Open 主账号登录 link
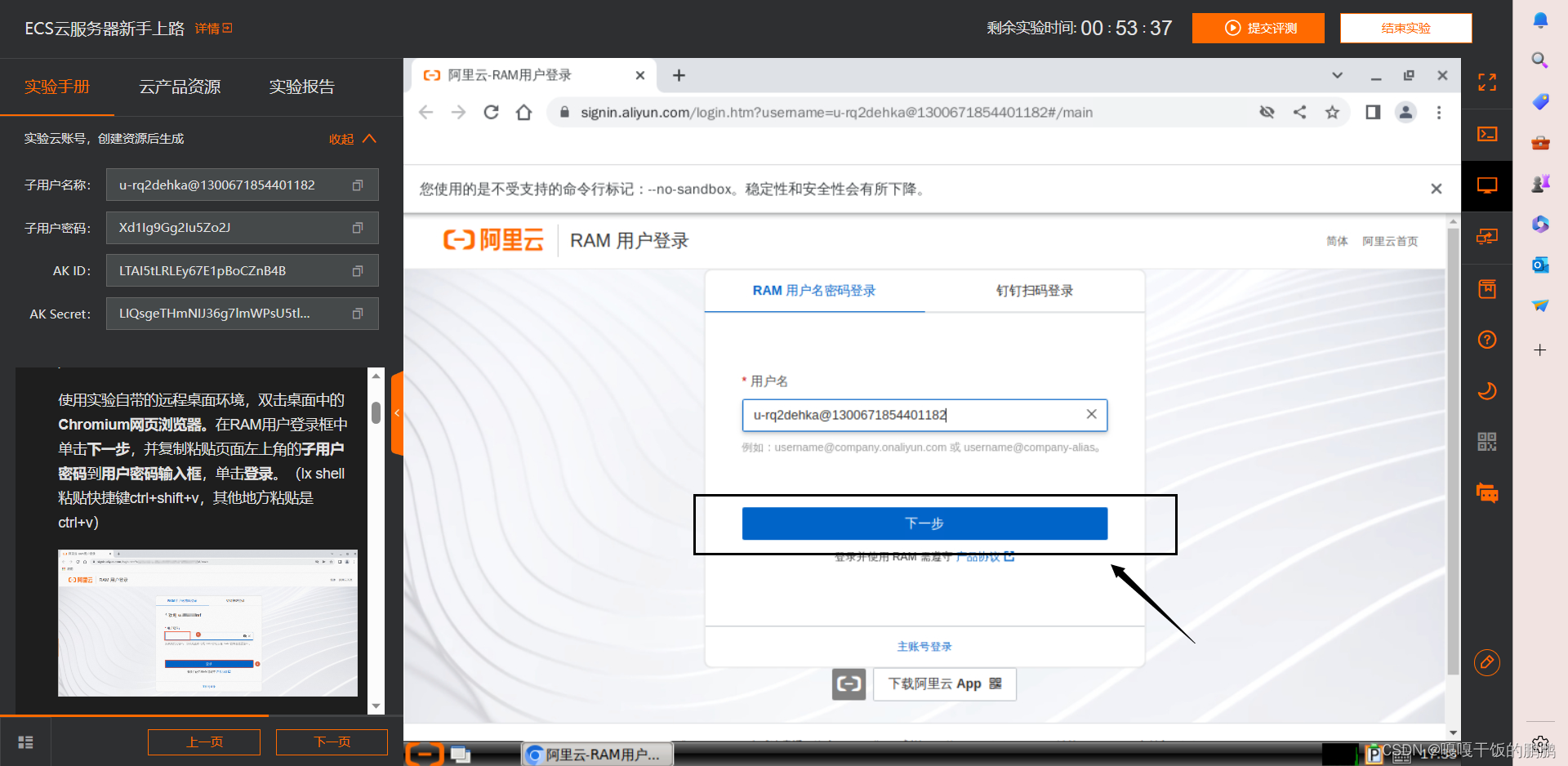 (924, 647)
